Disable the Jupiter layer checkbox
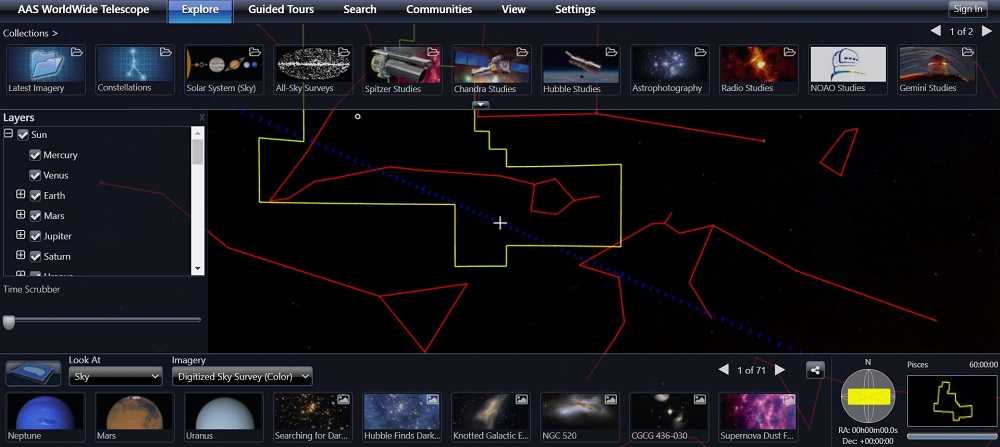1000x447 pixels. click(x=35, y=236)
